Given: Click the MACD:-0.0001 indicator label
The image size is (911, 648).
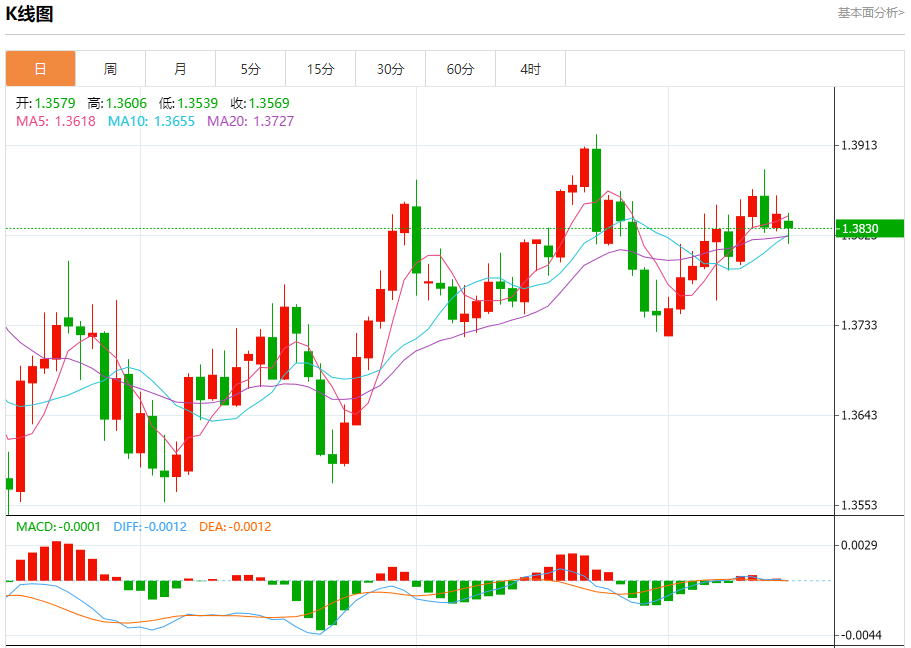Looking at the screenshot, I should tap(58, 527).
